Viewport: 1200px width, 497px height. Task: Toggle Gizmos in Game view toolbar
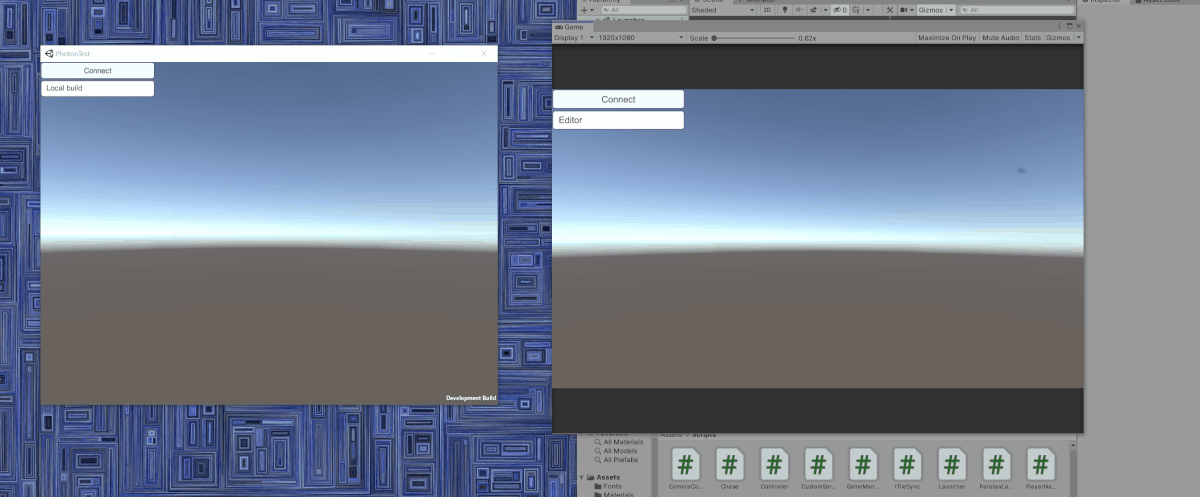1057,38
